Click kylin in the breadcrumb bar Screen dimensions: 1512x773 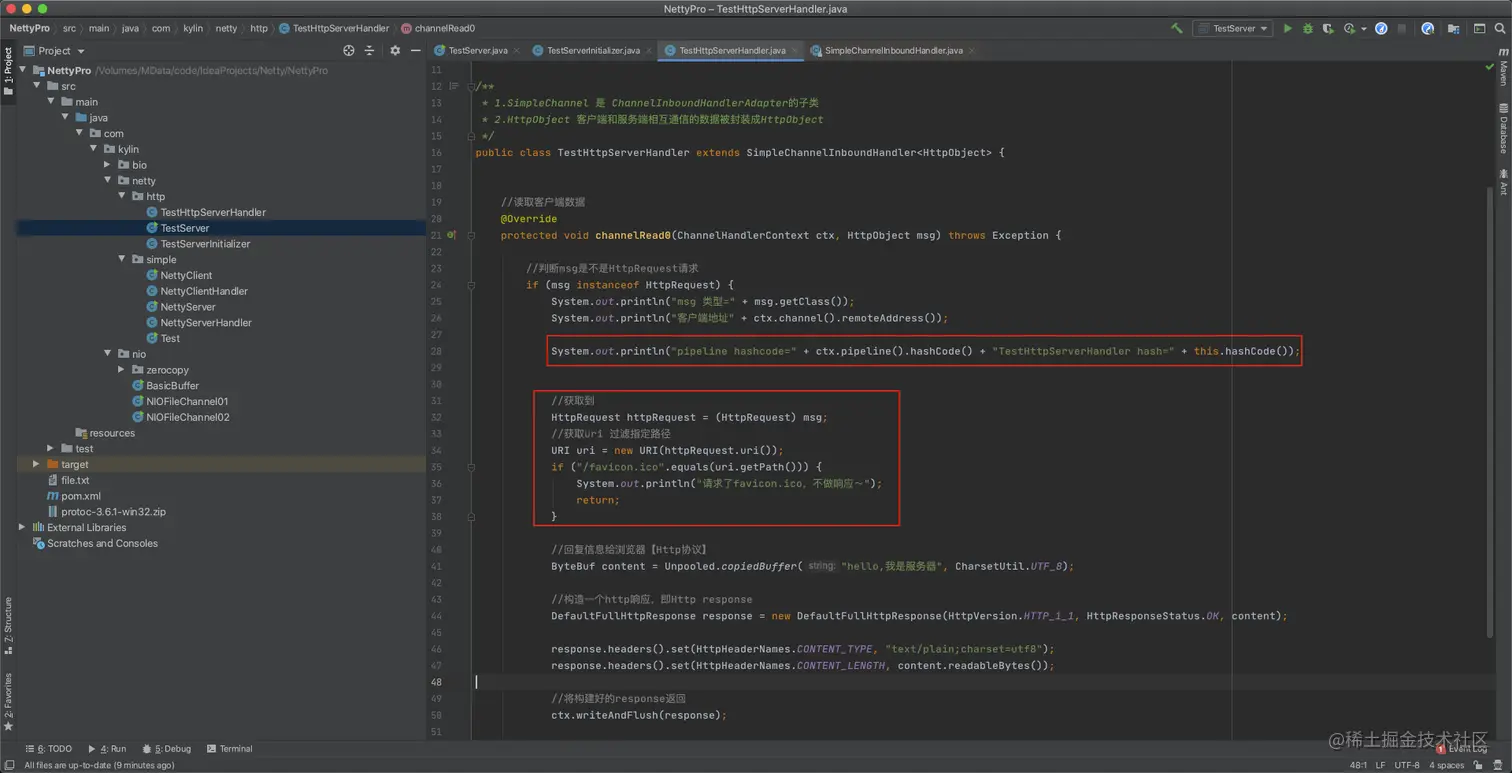click(193, 29)
